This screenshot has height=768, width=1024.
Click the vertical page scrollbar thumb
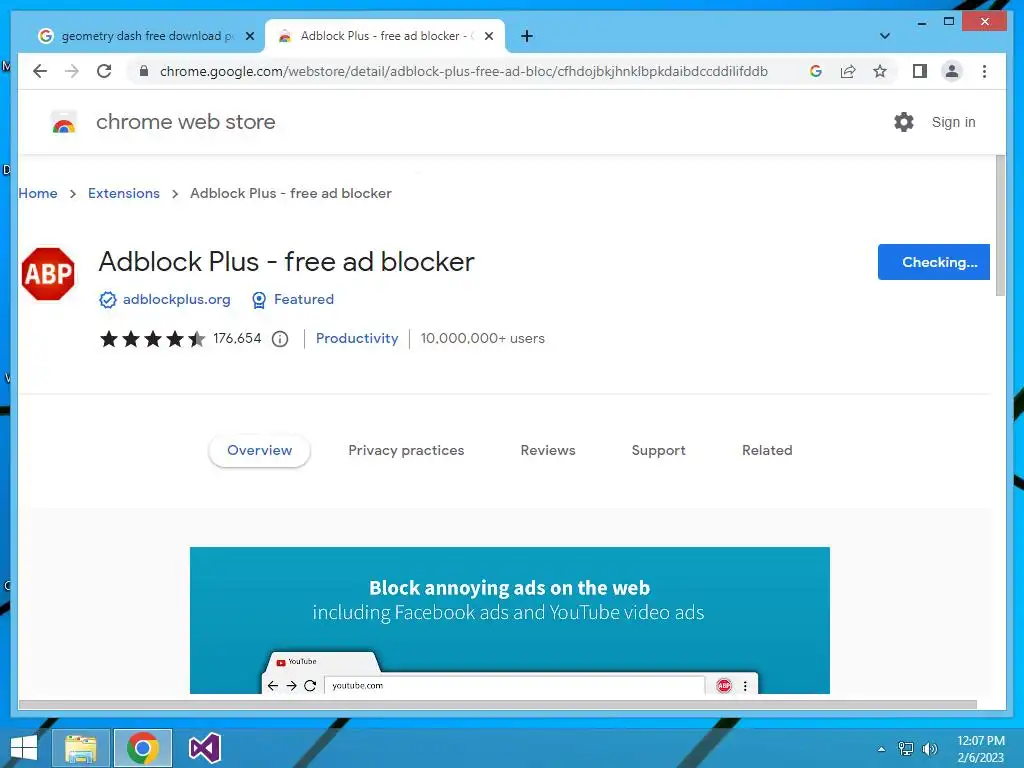coord(1000,225)
